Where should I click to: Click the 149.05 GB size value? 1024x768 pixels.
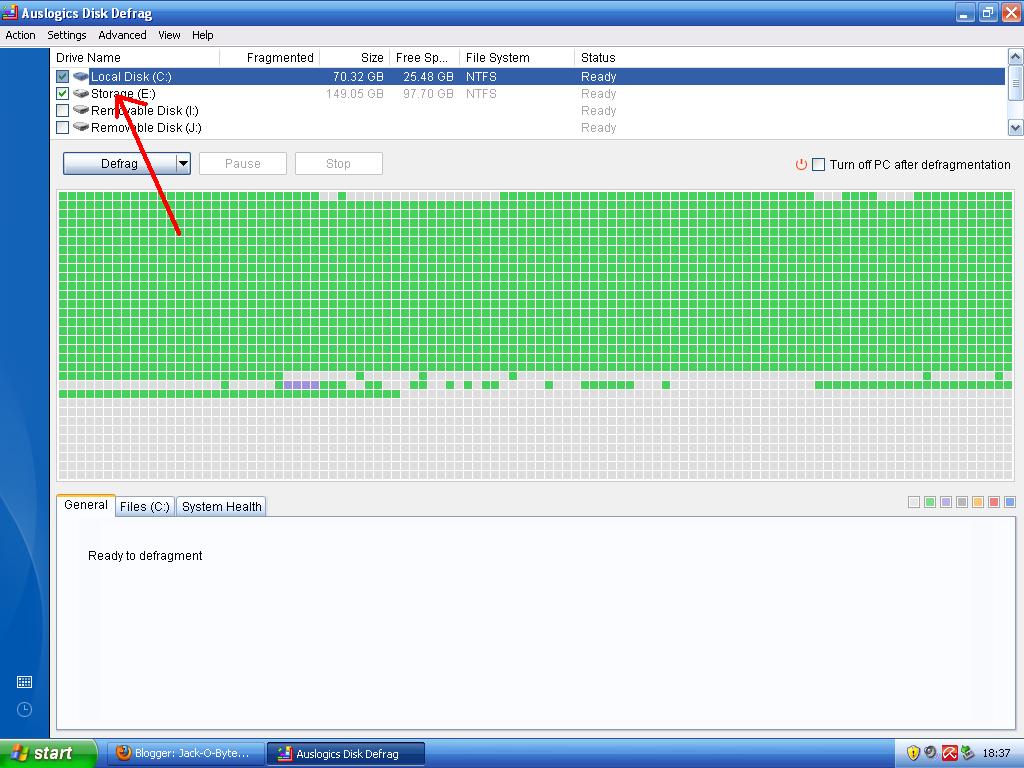(x=355, y=93)
